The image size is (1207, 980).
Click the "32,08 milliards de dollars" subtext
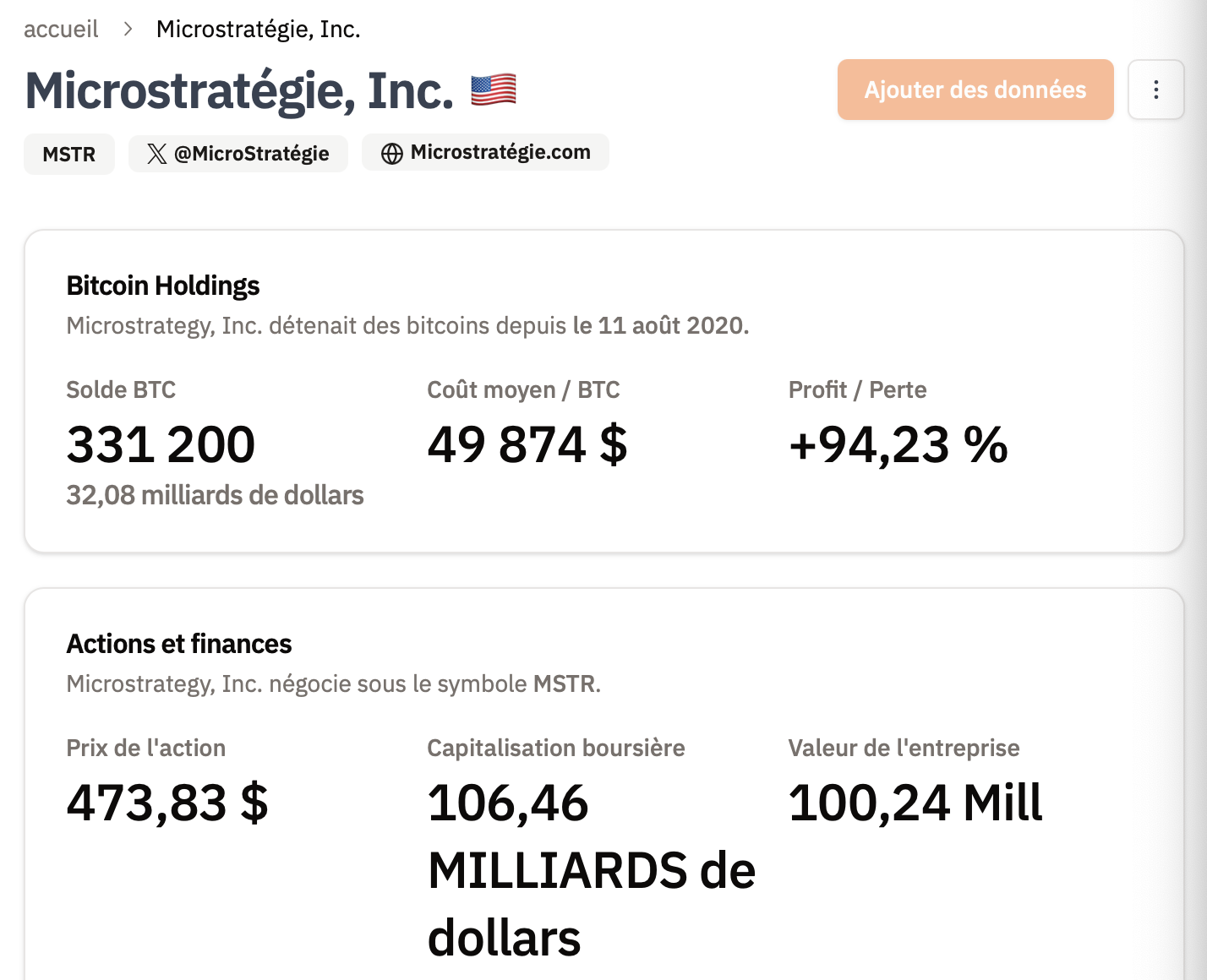(x=215, y=495)
